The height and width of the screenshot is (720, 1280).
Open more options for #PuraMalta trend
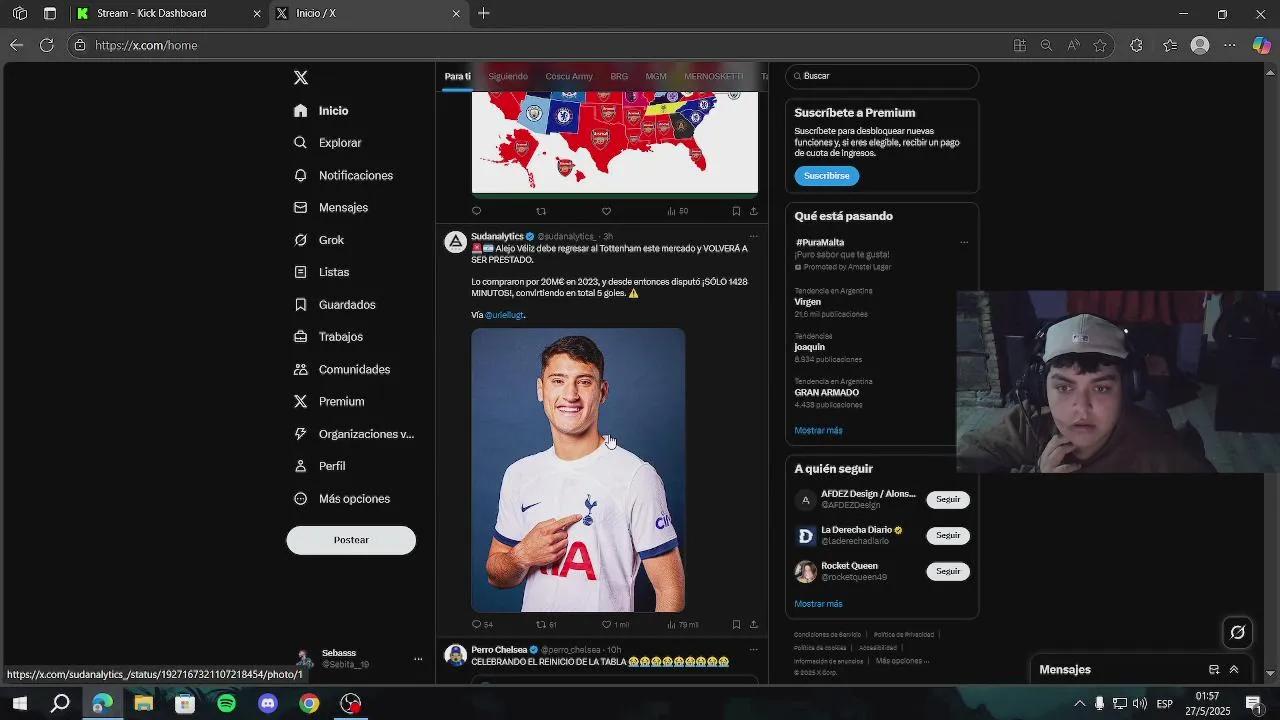(x=964, y=242)
